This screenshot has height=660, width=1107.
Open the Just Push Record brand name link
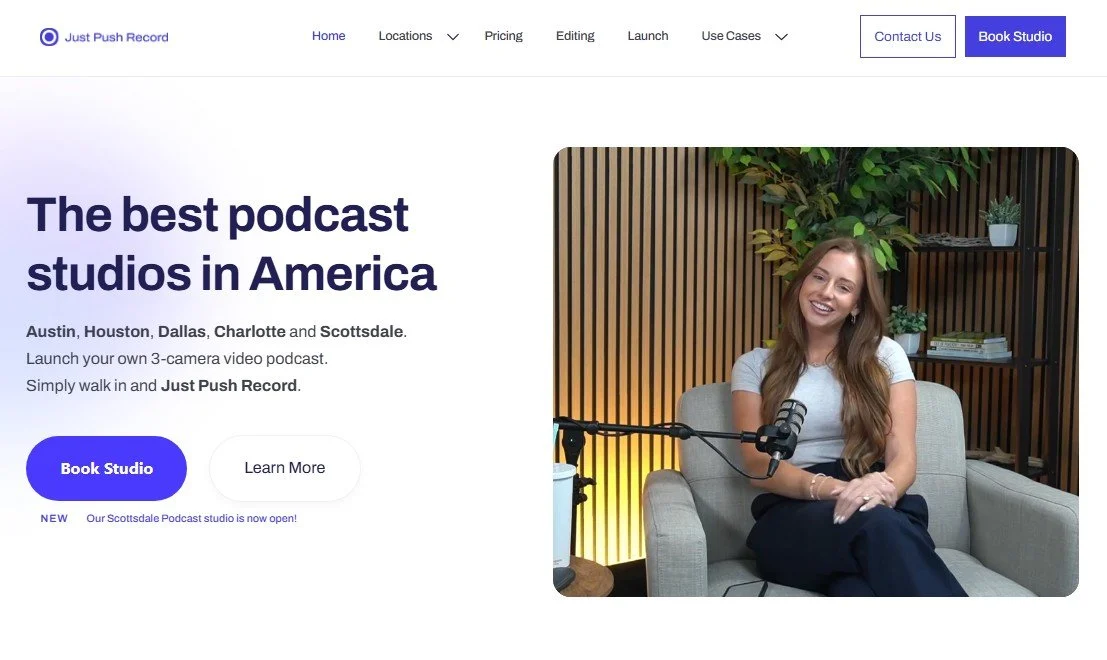(116, 37)
